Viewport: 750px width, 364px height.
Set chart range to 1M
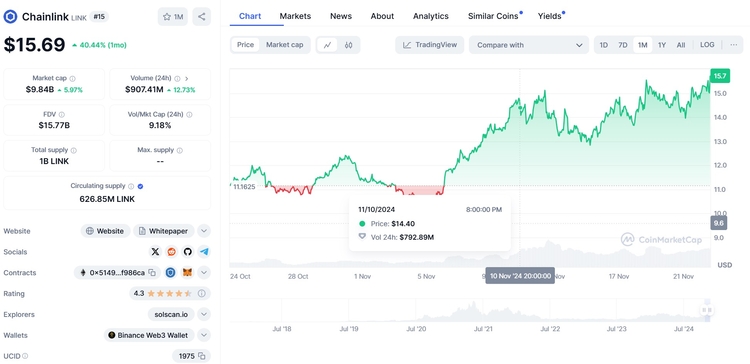642,45
